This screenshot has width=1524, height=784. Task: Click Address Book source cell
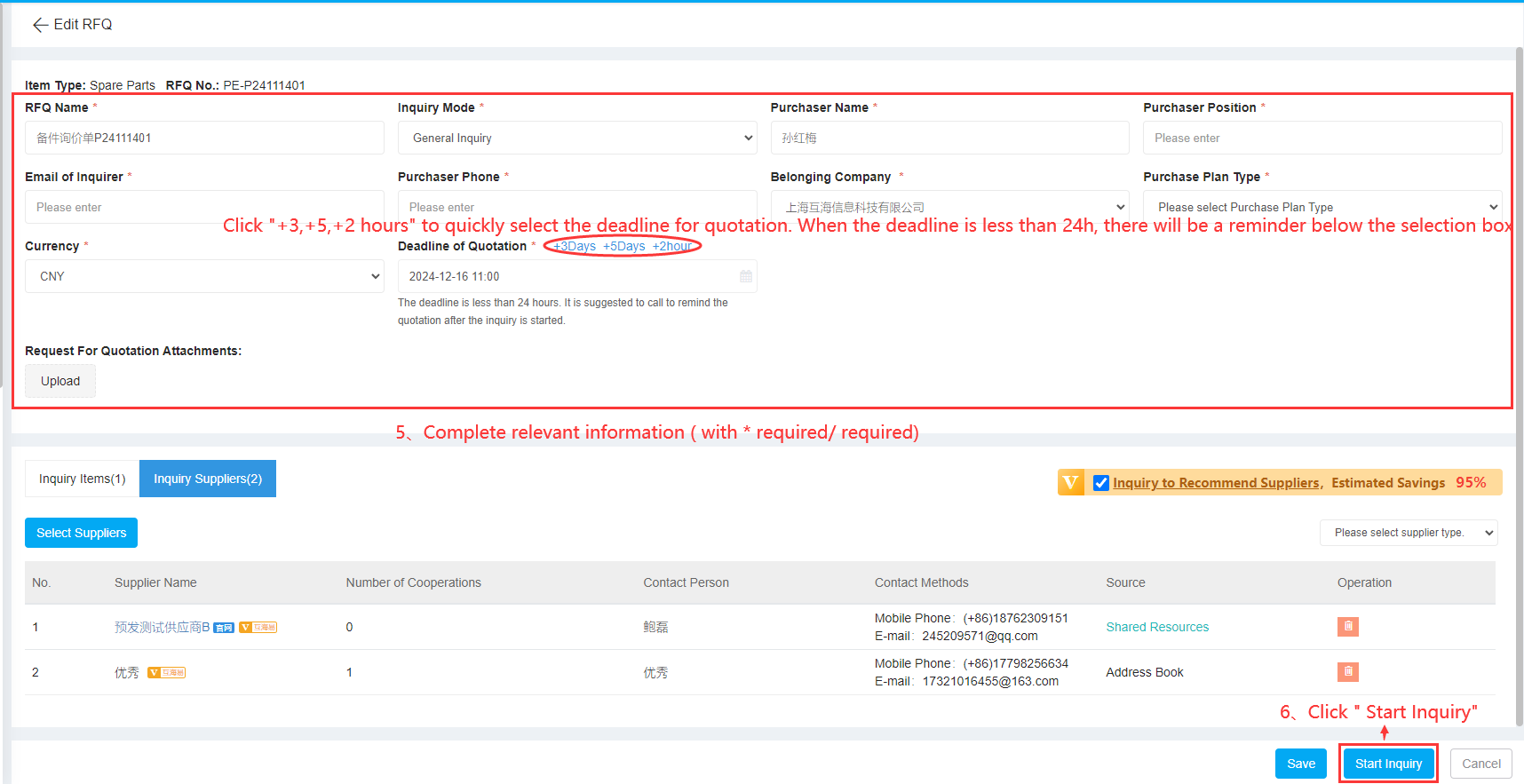(1145, 672)
